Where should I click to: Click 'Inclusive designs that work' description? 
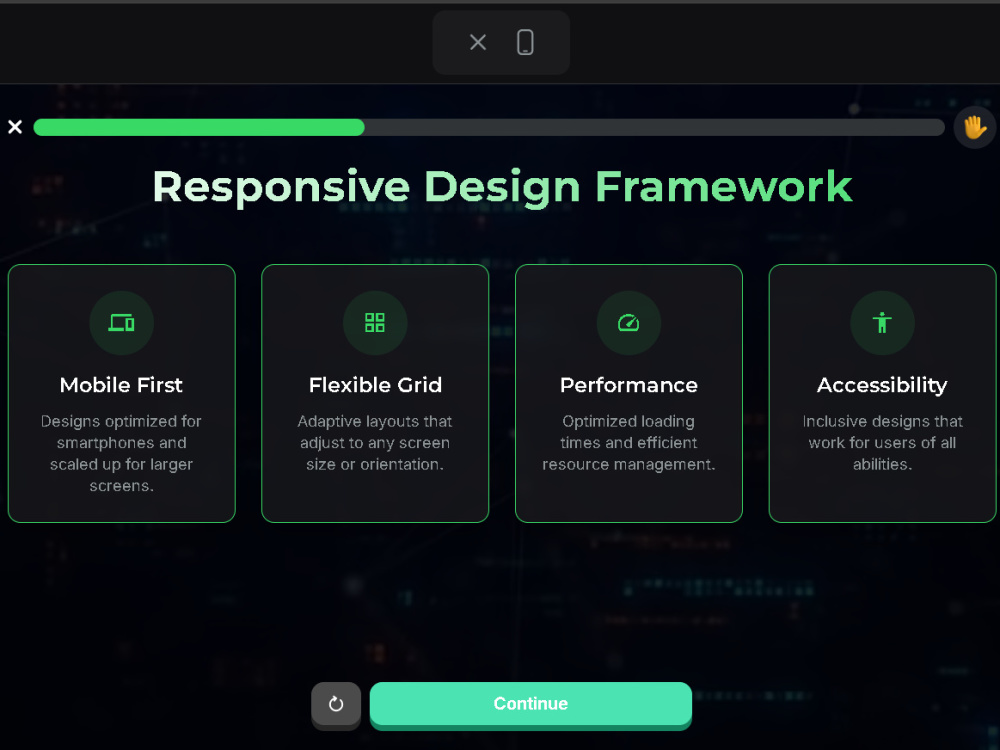click(883, 443)
